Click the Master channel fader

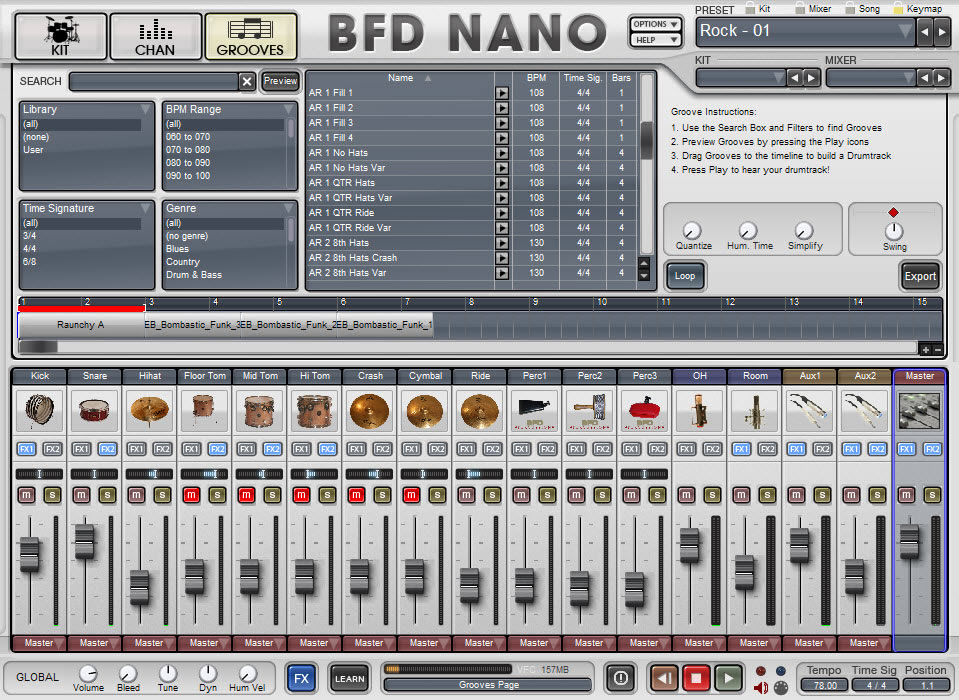click(909, 541)
